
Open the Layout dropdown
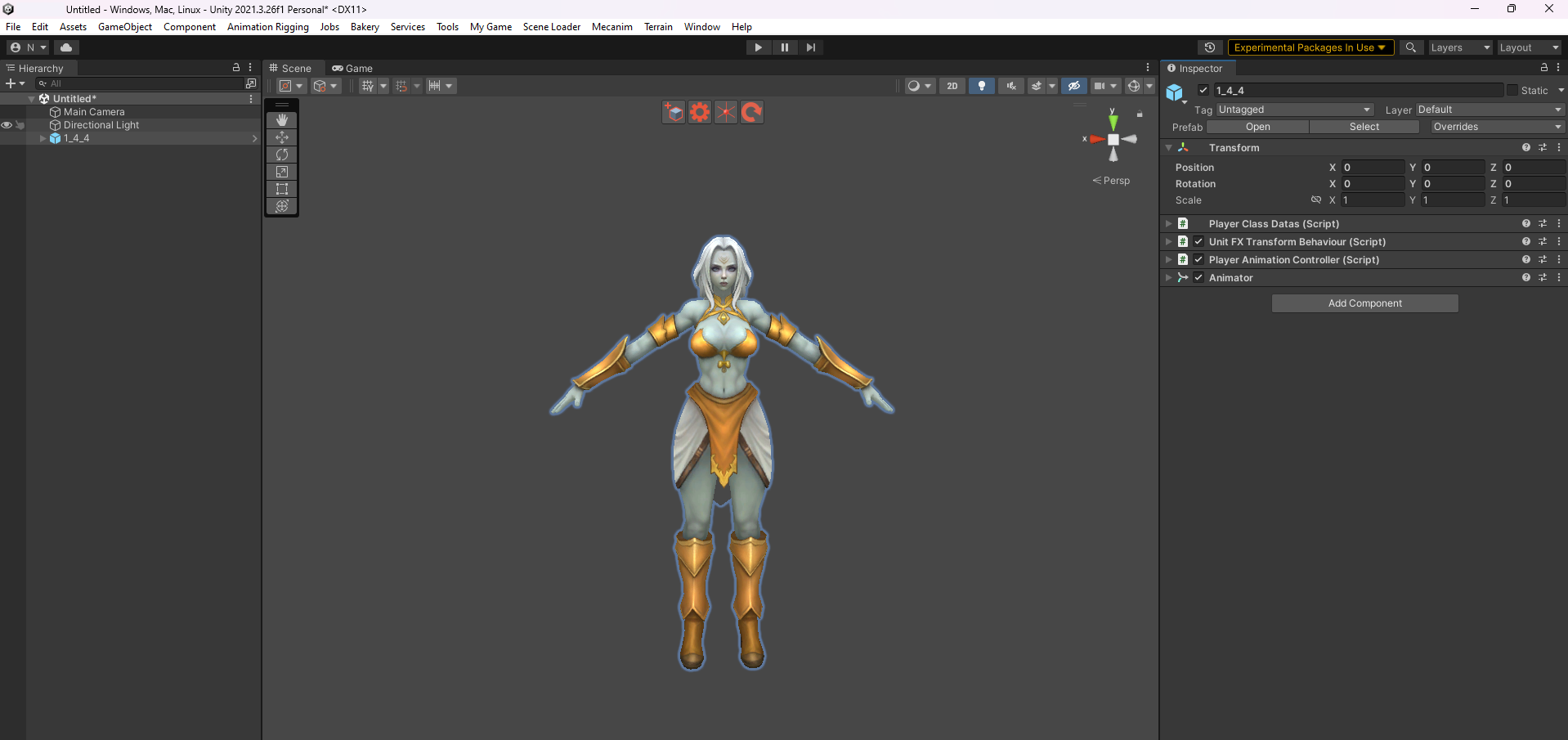point(1529,47)
